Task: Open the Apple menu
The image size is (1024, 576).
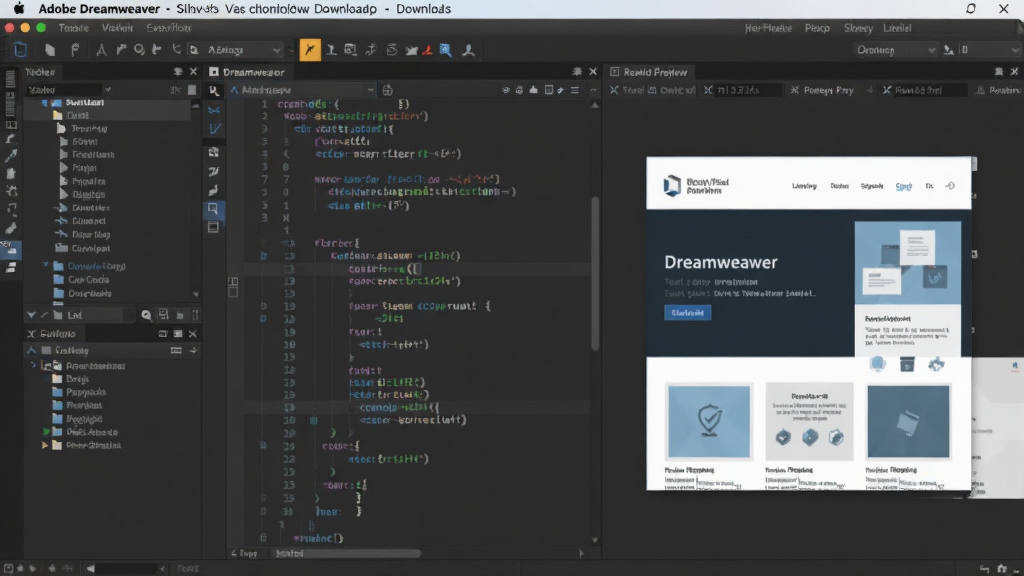Action: [x=19, y=8]
